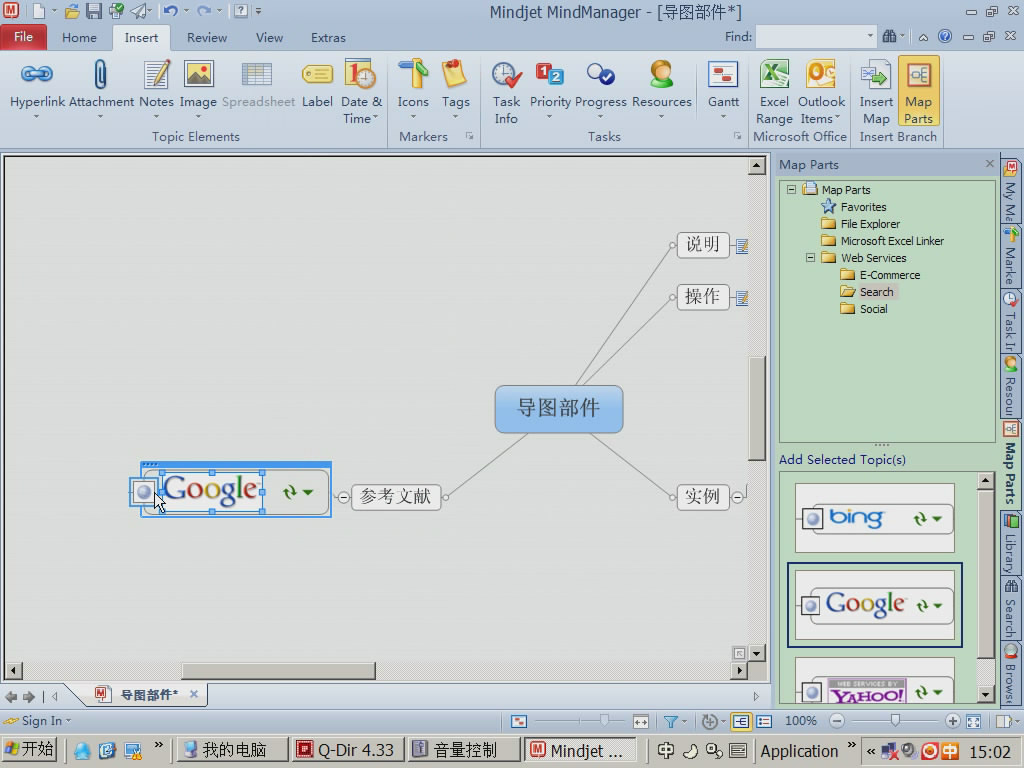Add a Label to the topic
1024x768 pixels.
coord(317,84)
